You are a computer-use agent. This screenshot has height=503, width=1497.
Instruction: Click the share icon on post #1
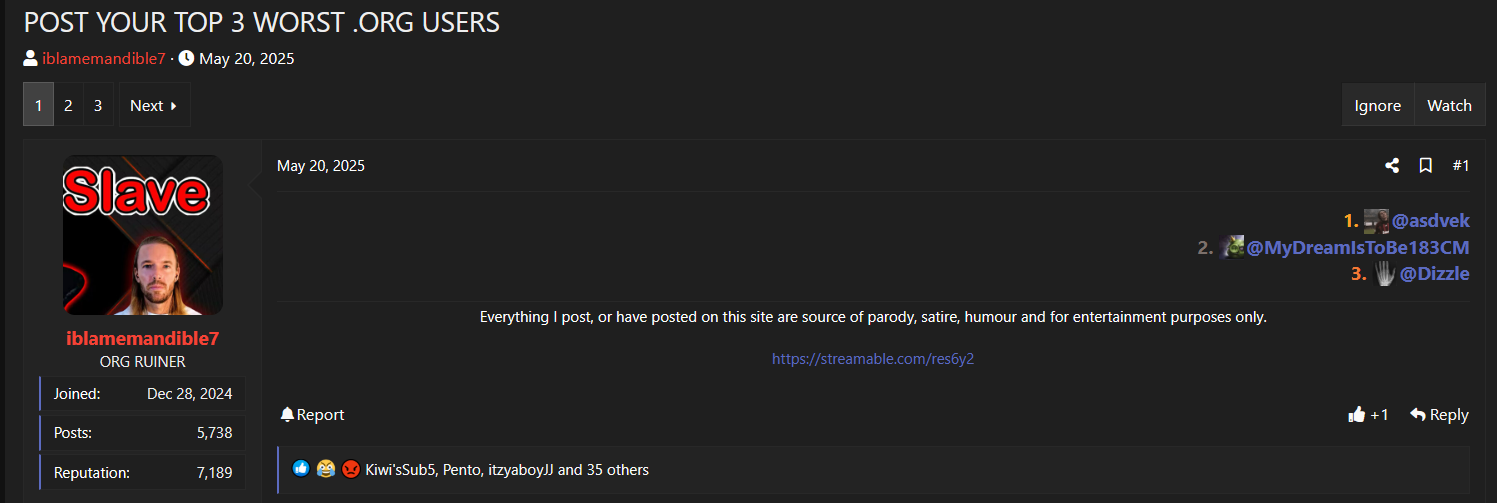(1392, 166)
